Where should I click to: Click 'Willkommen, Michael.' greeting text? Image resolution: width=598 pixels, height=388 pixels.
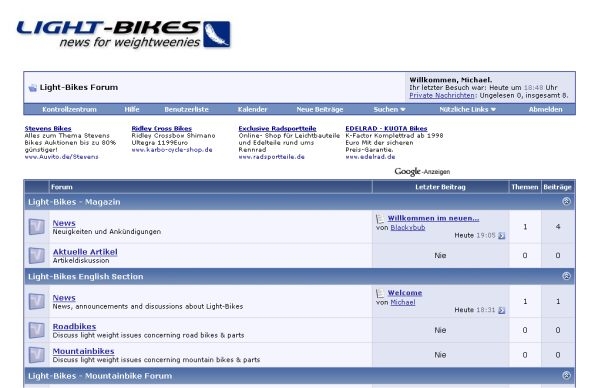tap(450, 80)
